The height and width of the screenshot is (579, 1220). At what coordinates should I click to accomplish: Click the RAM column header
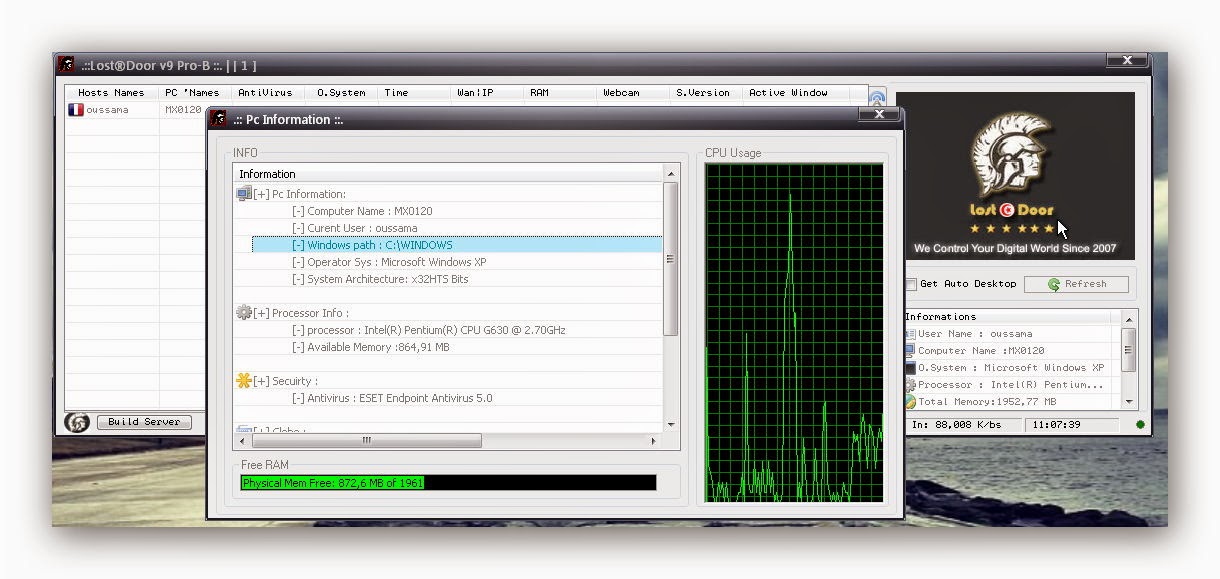(560, 93)
